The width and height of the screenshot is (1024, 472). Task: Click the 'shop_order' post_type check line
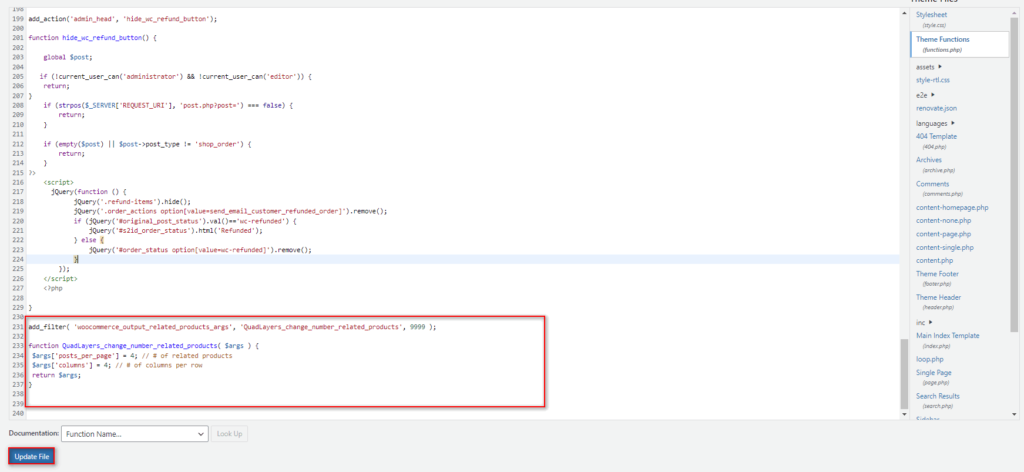click(148, 143)
